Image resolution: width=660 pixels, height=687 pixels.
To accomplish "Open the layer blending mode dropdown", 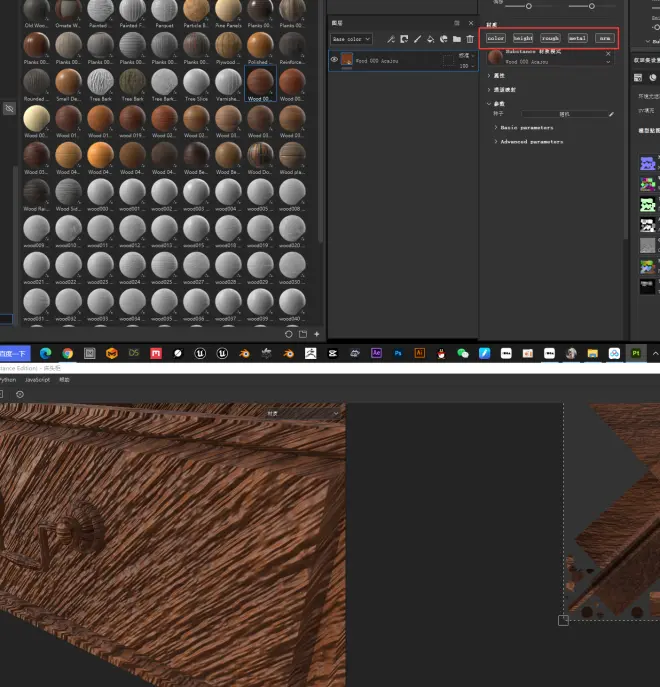I will [x=466, y=56].
